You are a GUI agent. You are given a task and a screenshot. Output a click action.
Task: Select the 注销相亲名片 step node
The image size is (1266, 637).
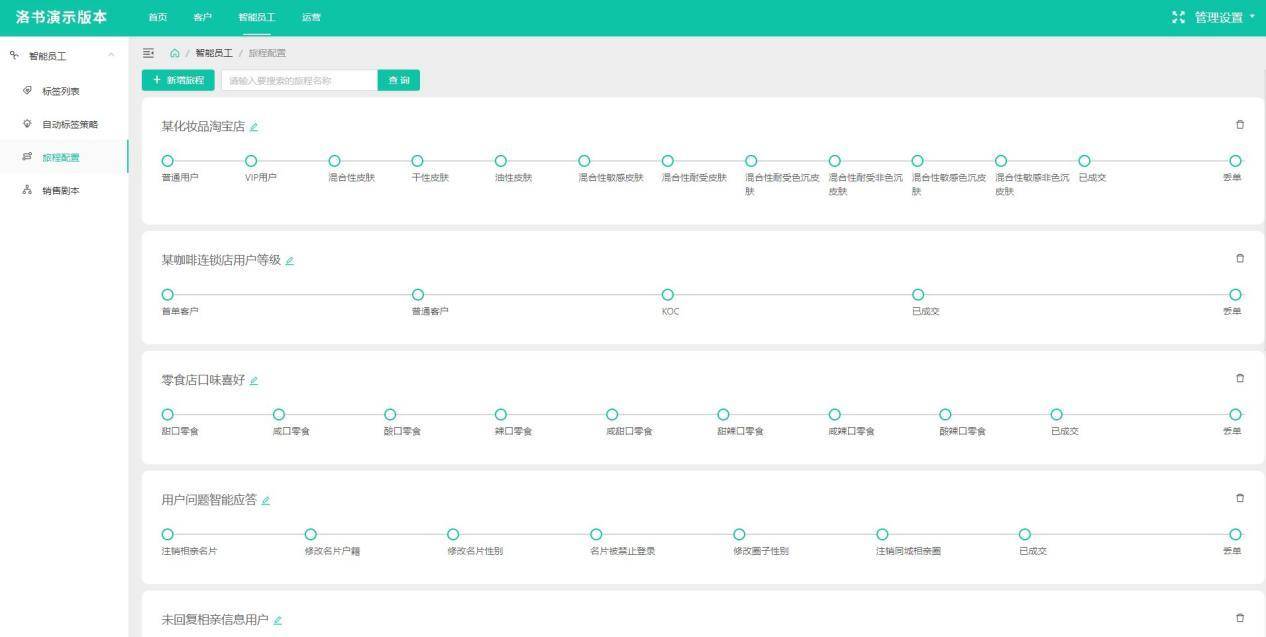point(168,535)
